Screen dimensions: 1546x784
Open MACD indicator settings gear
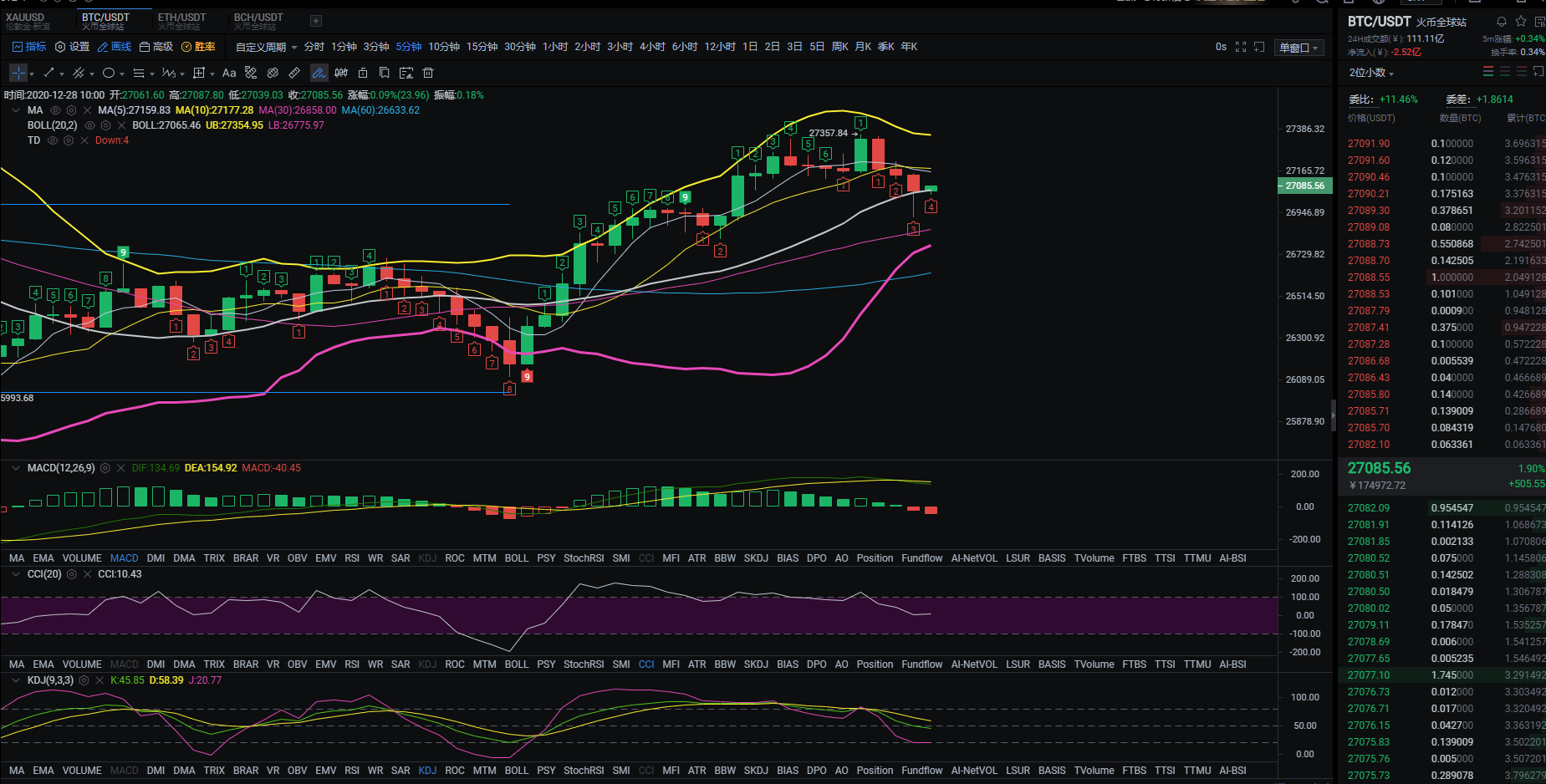click(105, 469)
